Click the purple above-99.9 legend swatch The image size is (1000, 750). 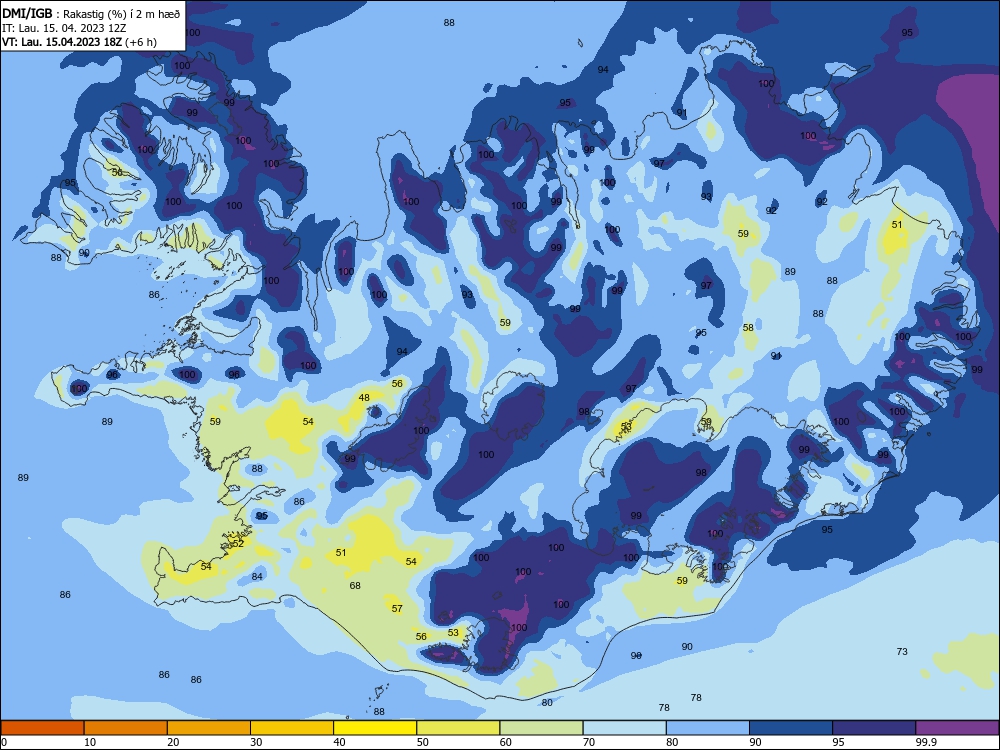coord(957,728)
